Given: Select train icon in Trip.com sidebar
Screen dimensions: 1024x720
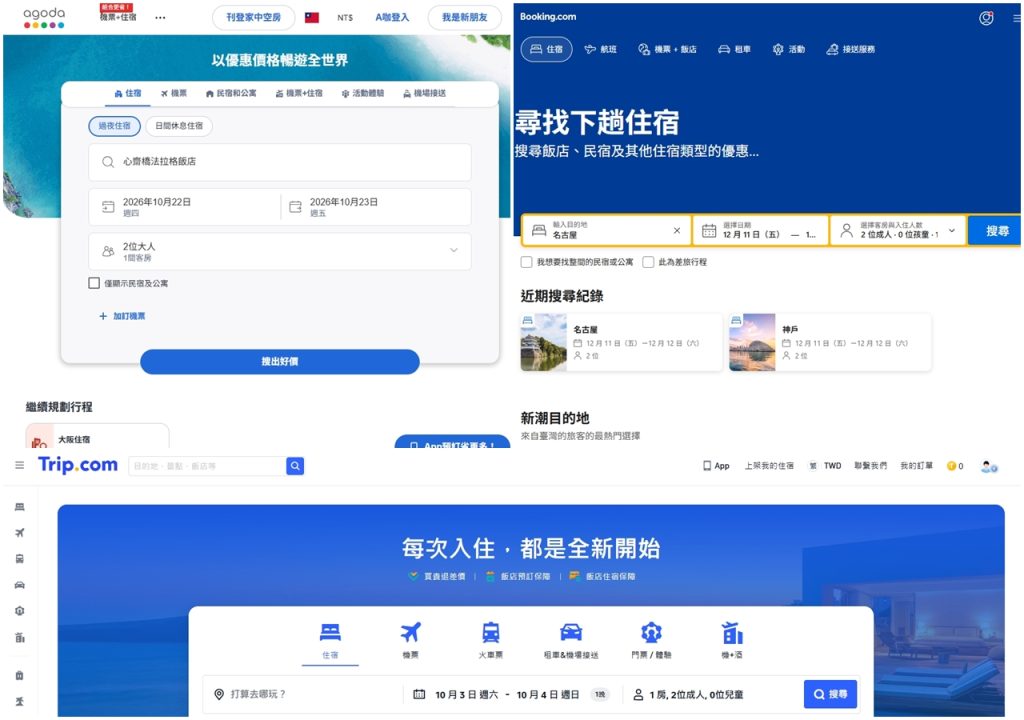Looking at the screenshot, I should pyautogui.click(x=20, y=559).
